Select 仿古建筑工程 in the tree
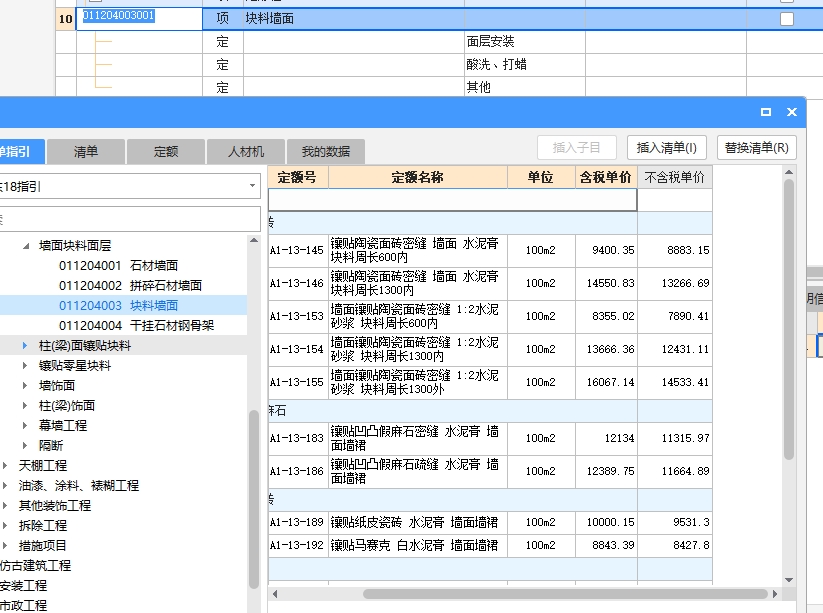This screenshot has width=823, height=613. [35, 565]
